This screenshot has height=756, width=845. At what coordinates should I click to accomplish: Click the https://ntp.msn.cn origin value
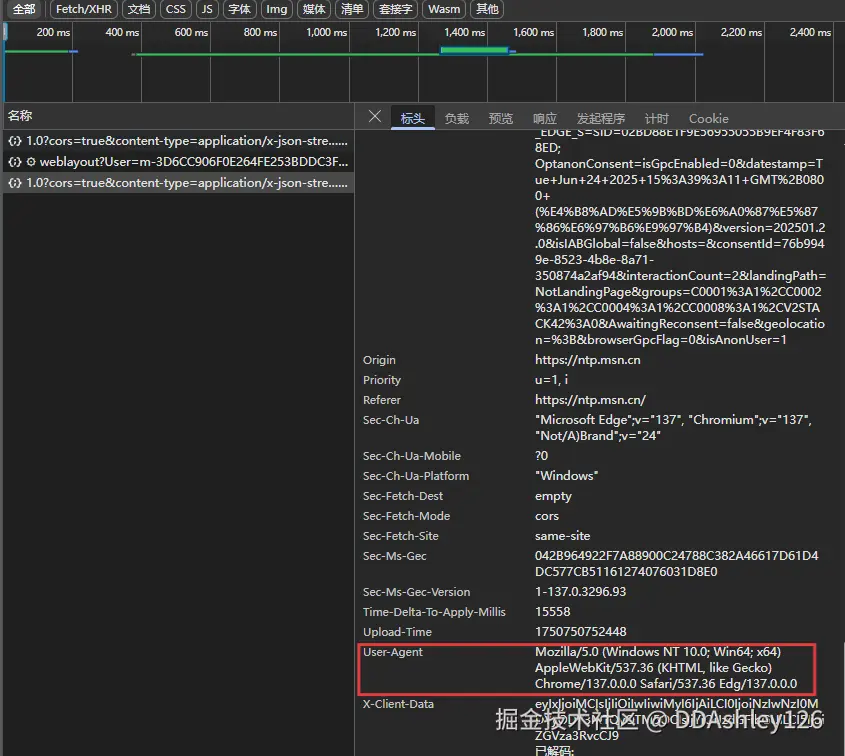point(587,360)
